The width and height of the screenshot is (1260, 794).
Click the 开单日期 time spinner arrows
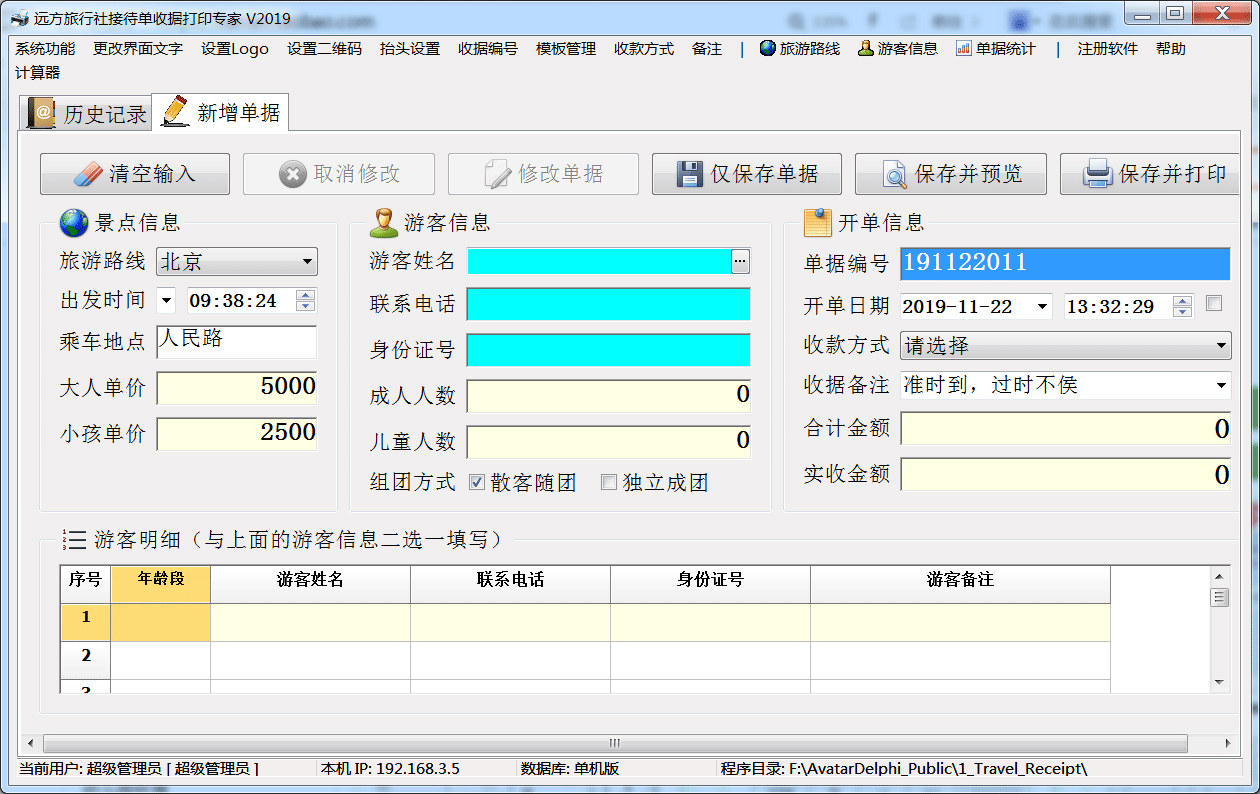1183,307
